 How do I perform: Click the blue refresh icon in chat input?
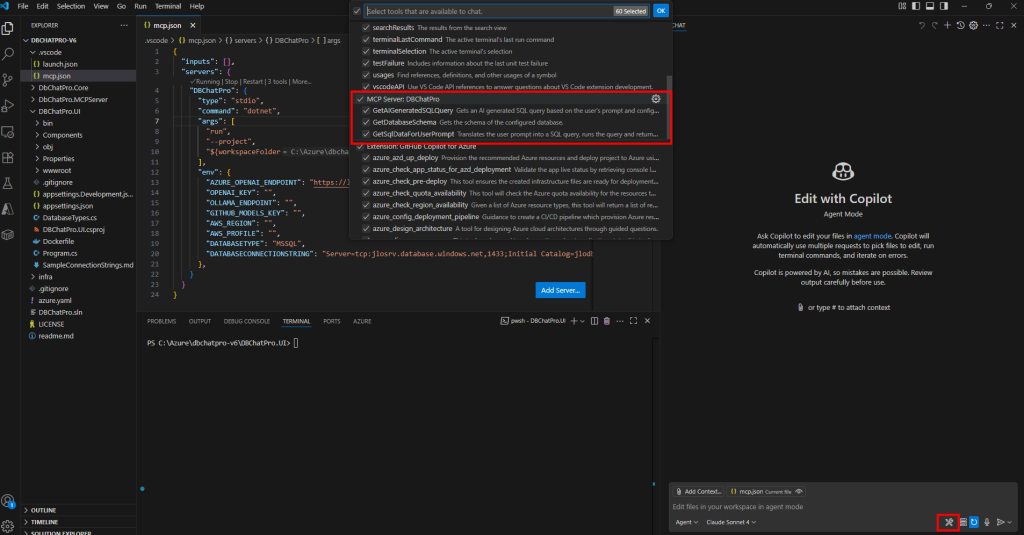click(974, 522)
